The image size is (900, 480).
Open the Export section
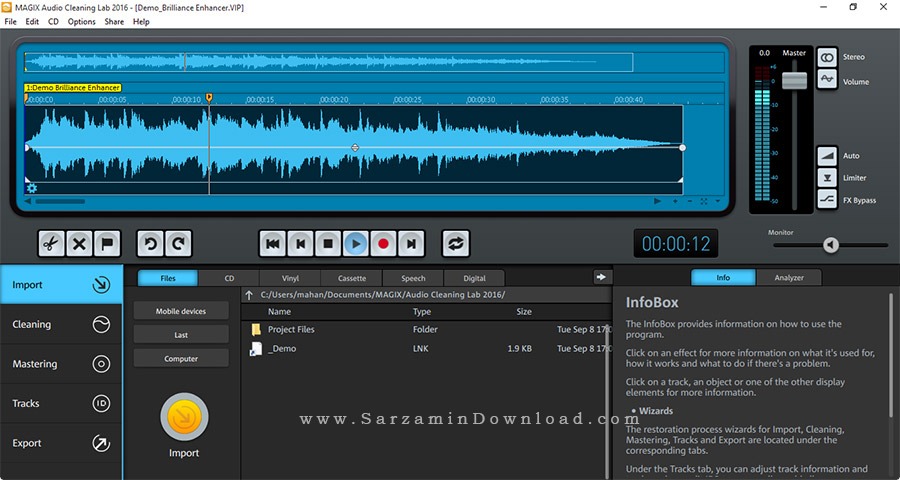coord(61,443)
